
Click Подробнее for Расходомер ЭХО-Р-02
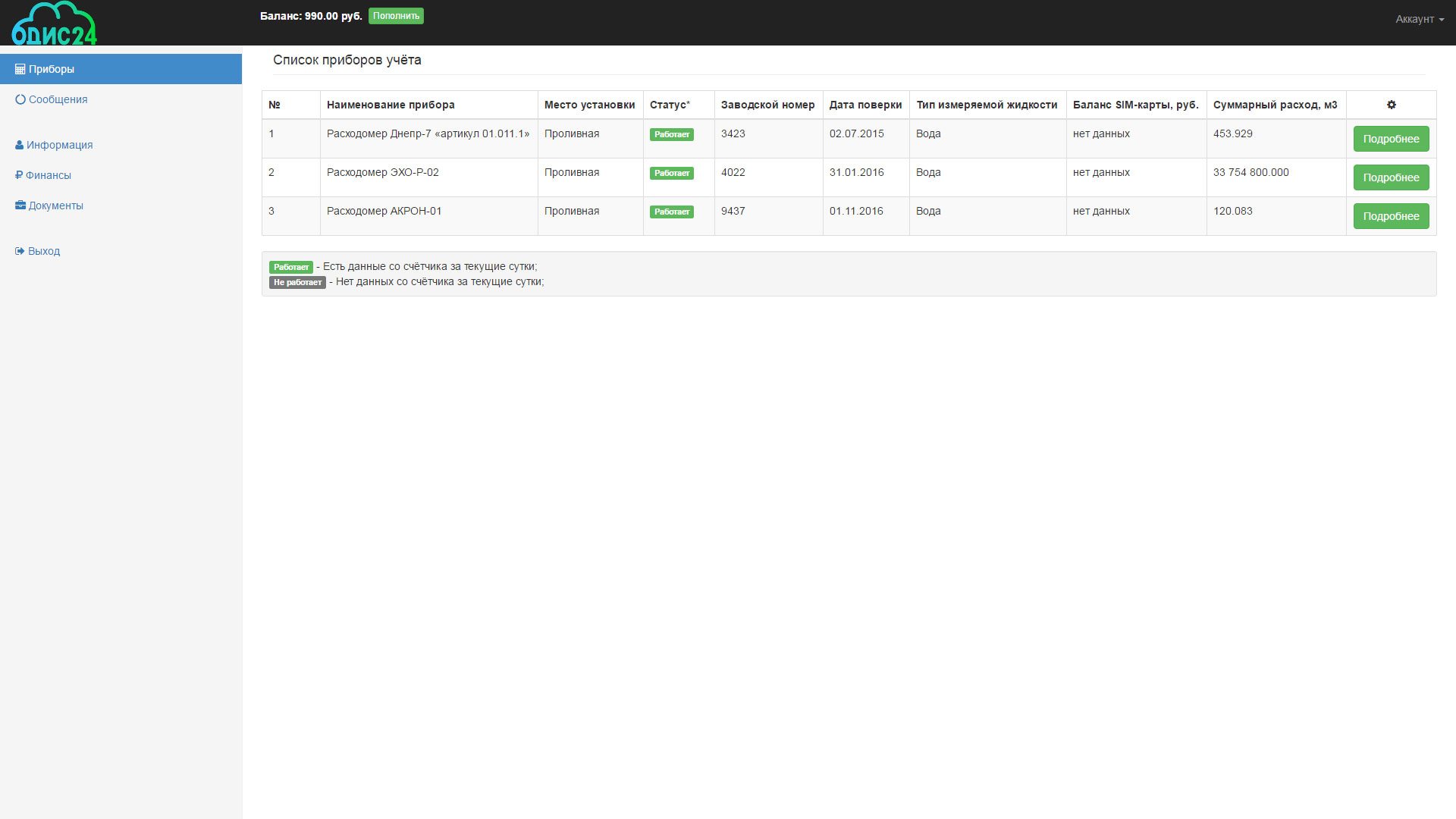pos(1391,177)
